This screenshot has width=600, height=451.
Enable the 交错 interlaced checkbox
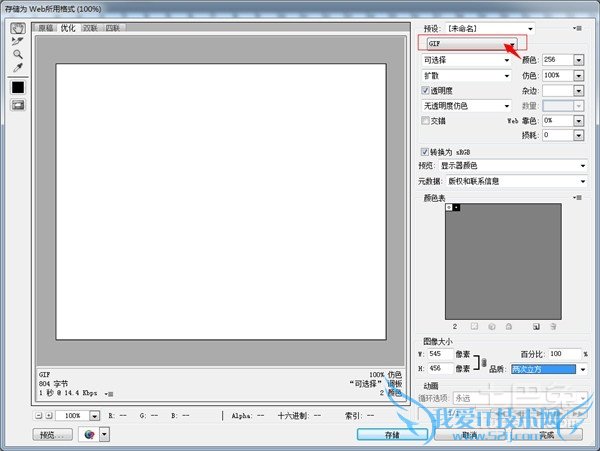click(x=425, y=121)
